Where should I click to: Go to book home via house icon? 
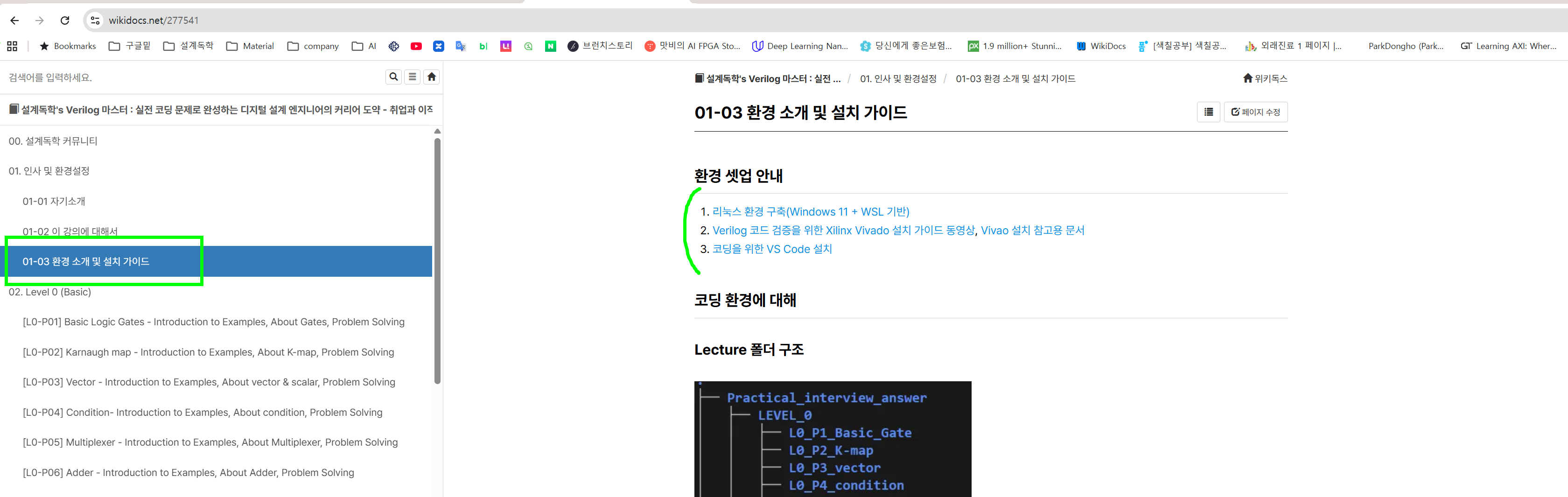(432, 77)
